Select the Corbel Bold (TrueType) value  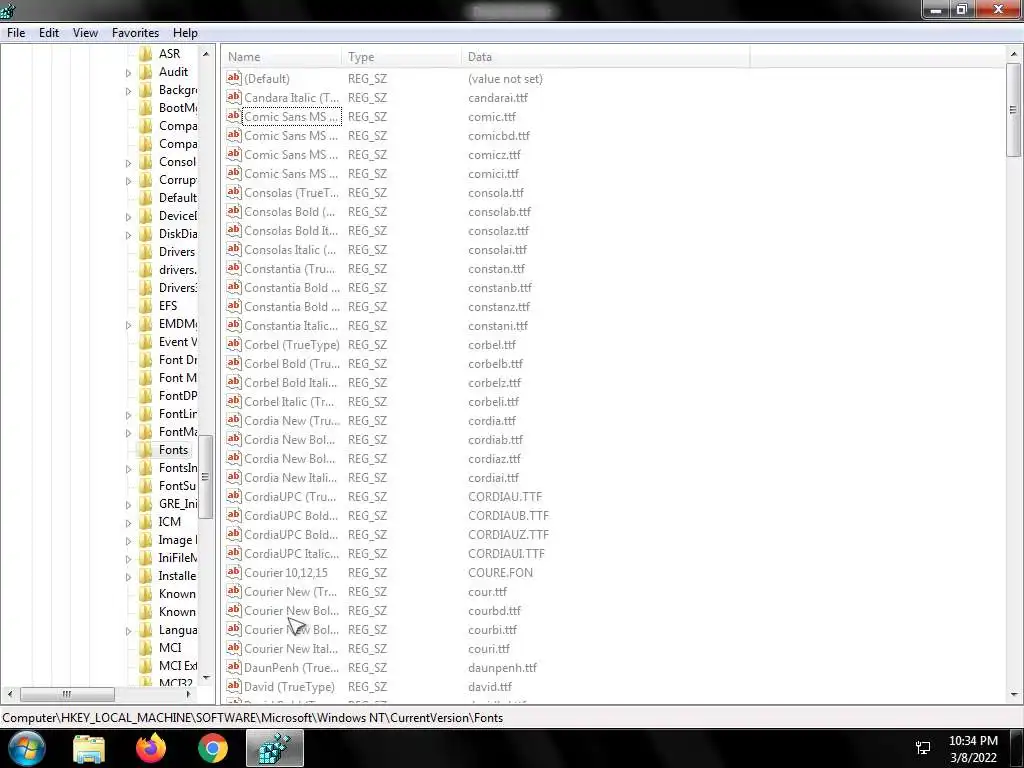(x=292, y=364)
